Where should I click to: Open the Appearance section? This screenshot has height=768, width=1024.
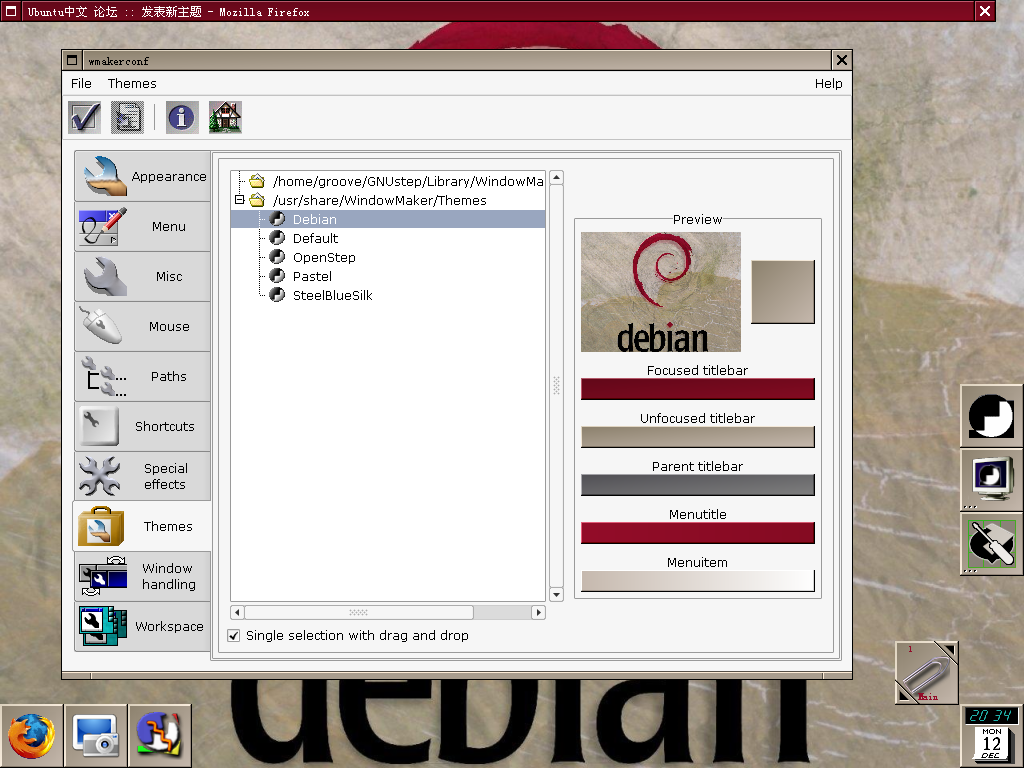click(143, 176)
